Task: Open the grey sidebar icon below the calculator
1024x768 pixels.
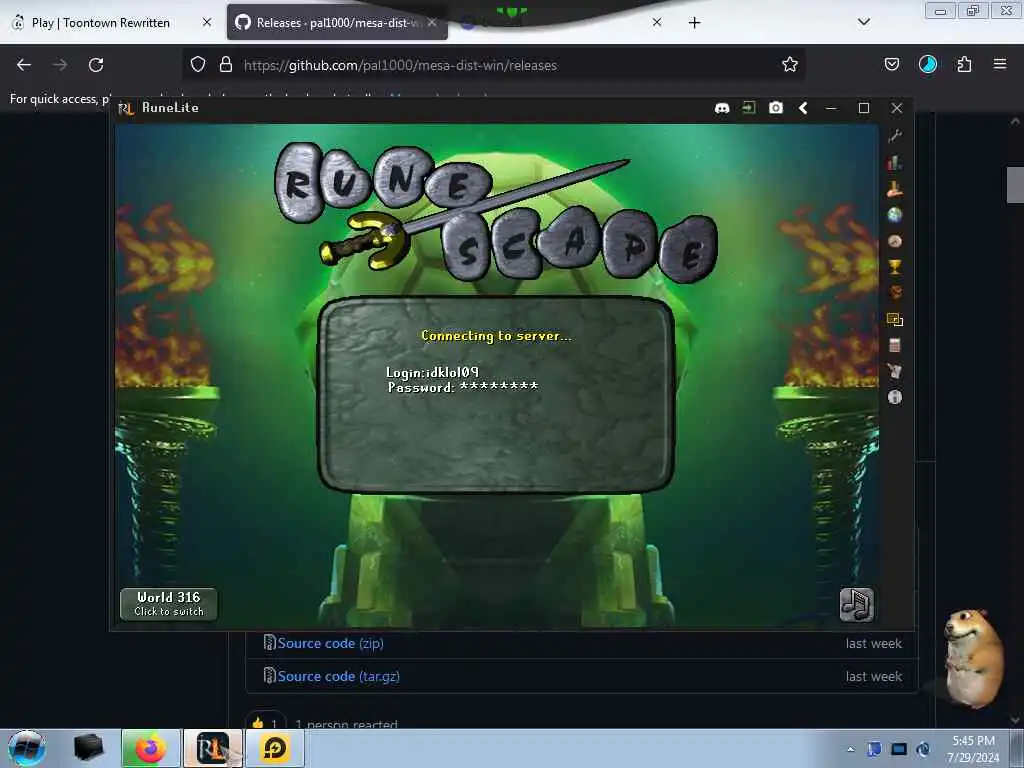Action: 895,371
